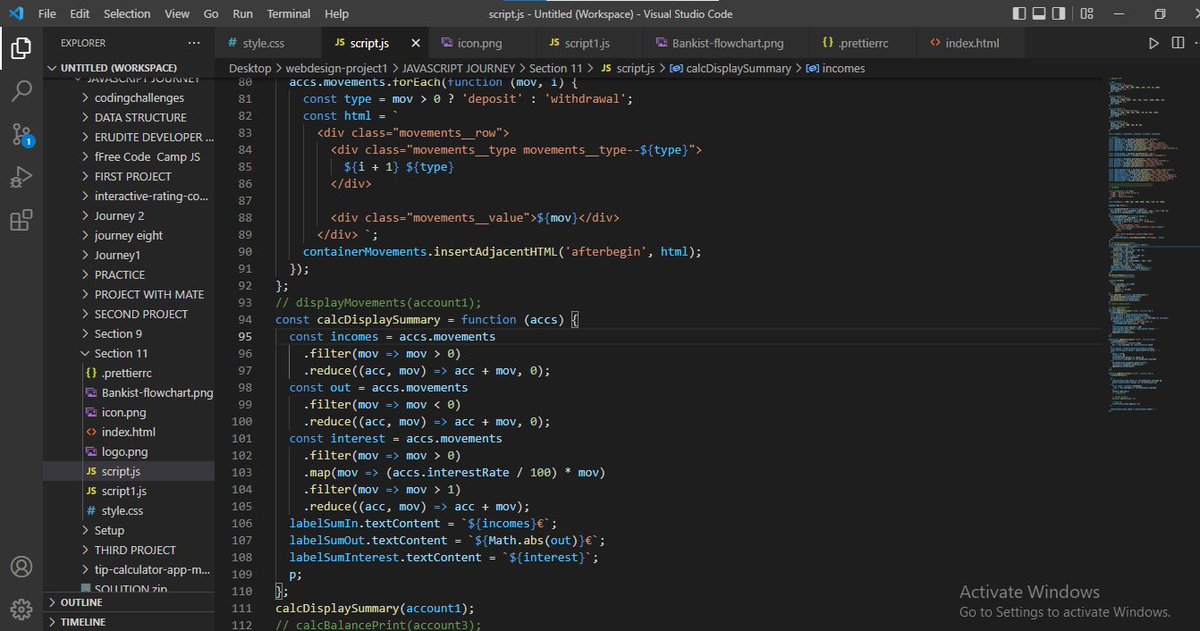Screen dimensions: 1200x631
Task: Expand the OUTLINE panel
Action: point(128,602)
